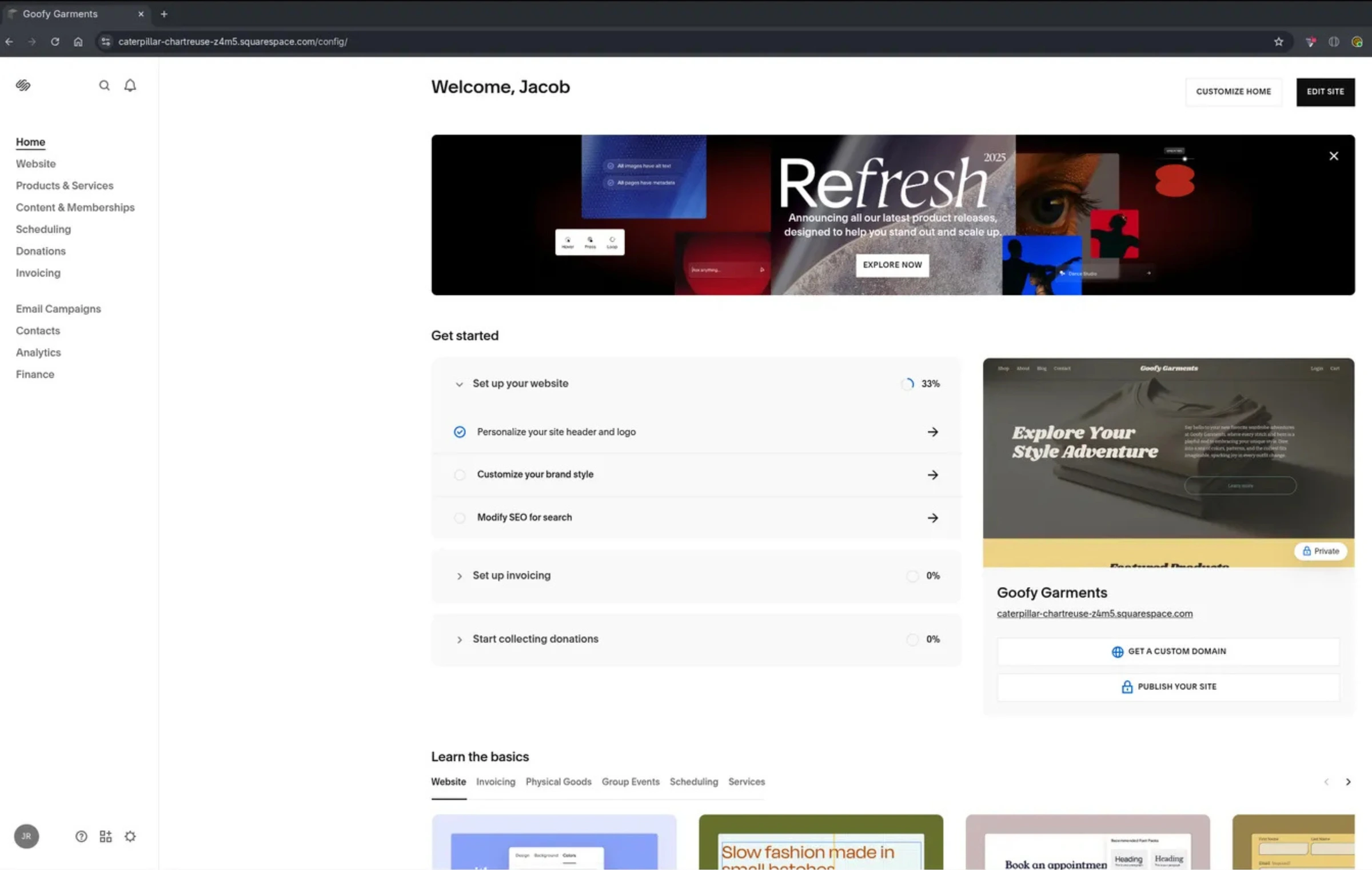Open the help question mark icon
The width and height of the screenshot is (1372, 870).
tap(81, 836)
